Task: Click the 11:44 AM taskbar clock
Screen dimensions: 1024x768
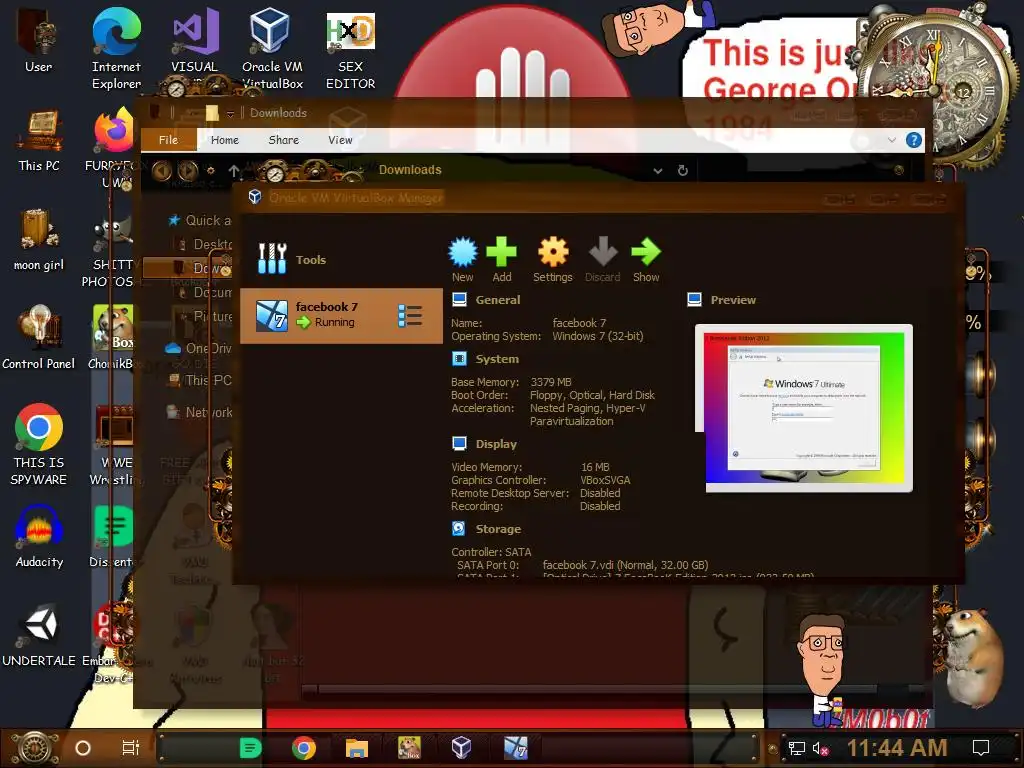Action: pyautogui.click(x=897, y=748)
